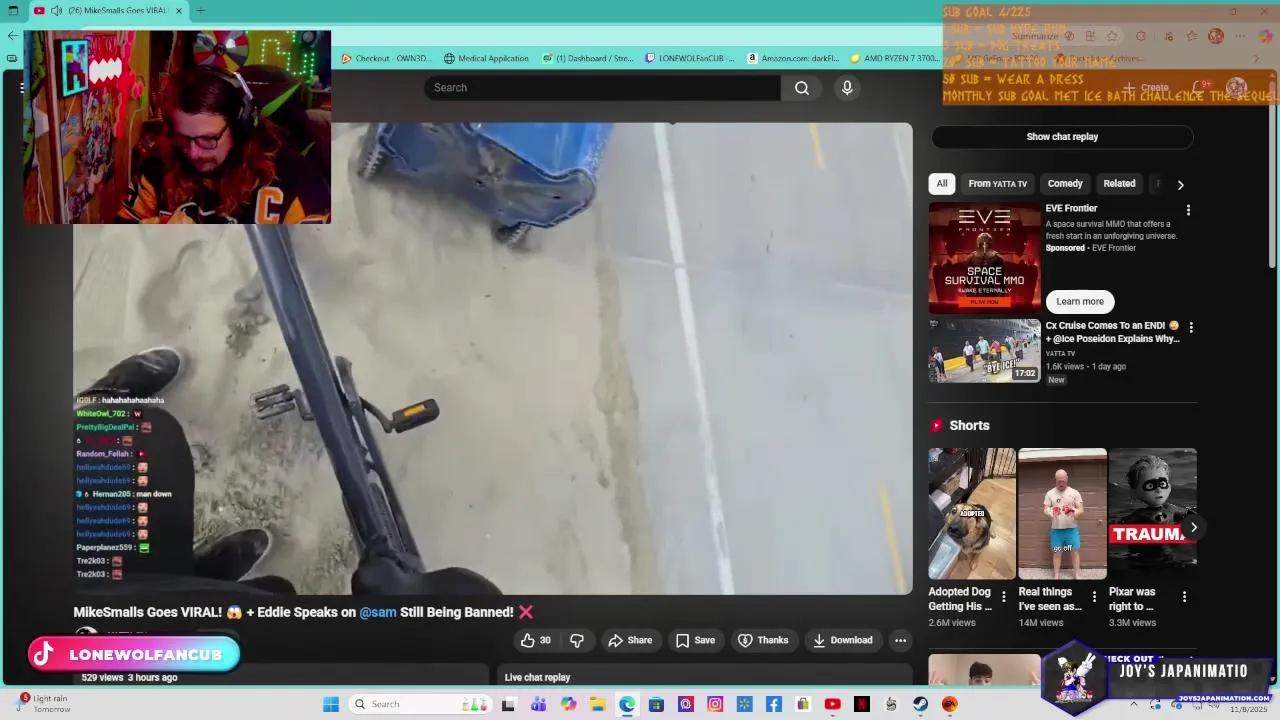This screenshot has height=720, width=1280.
Task: Open options menu for EVE Frontier ad
Action: (x=1188, y=210)
